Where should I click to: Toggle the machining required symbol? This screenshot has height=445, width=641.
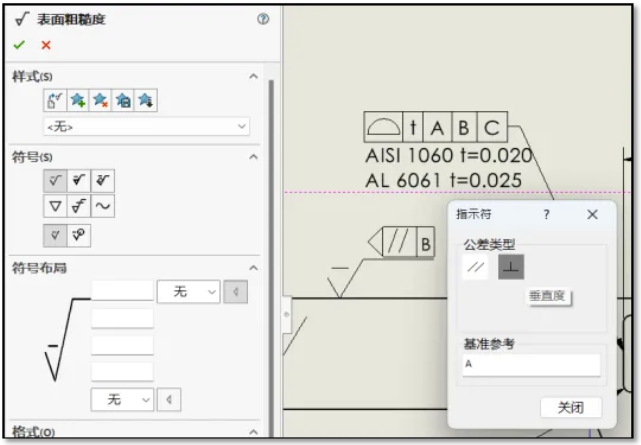click(x=79, y=180)
